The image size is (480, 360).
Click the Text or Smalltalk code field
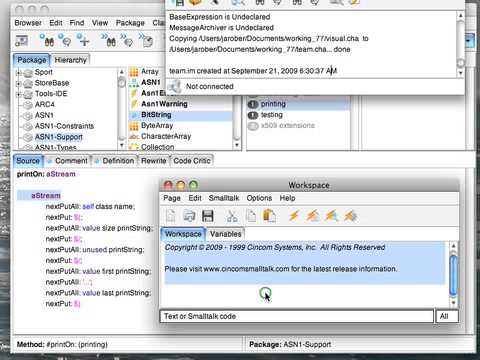(x=297, y=316)
